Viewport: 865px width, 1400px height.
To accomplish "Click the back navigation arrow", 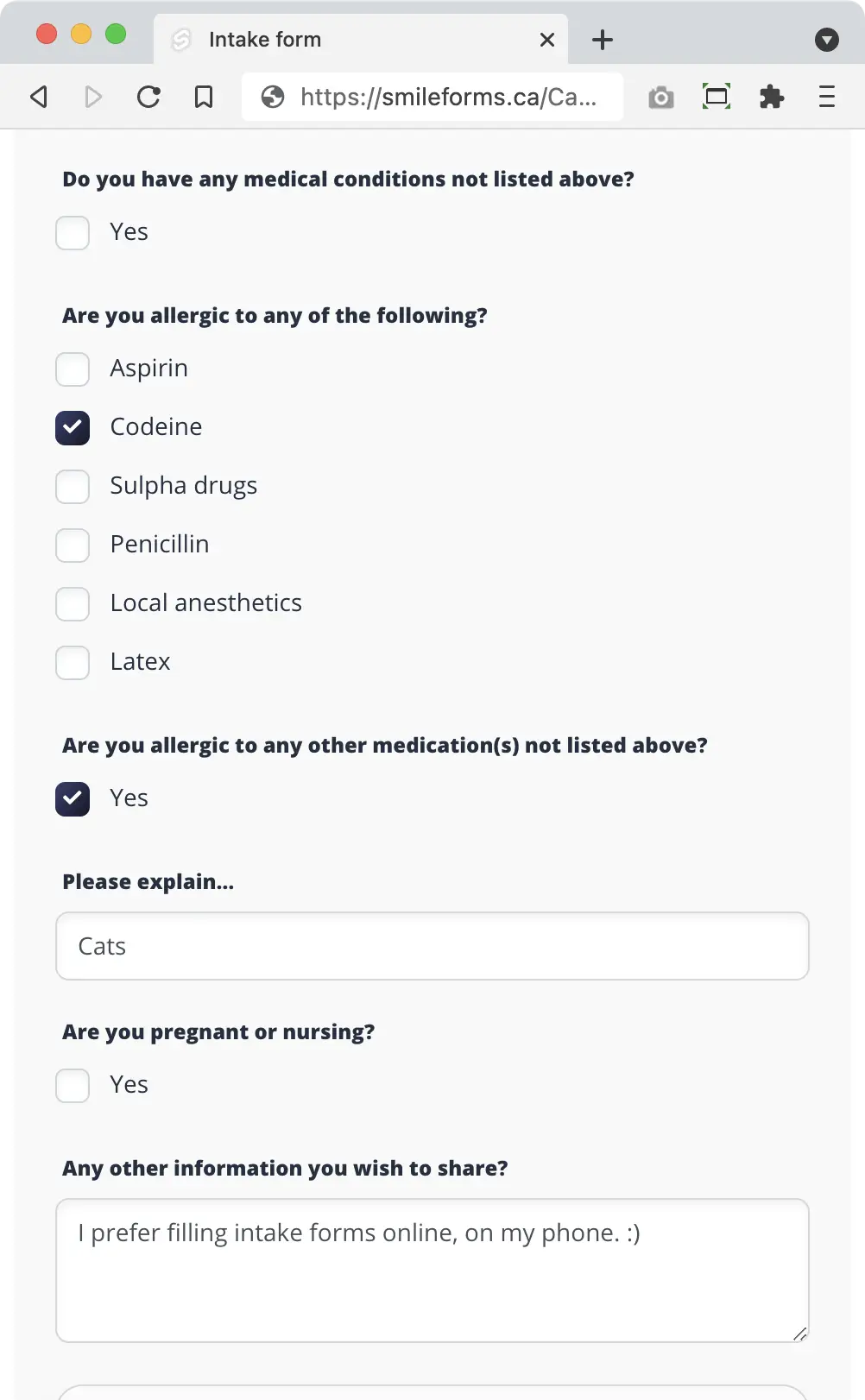I will (38, 97).
